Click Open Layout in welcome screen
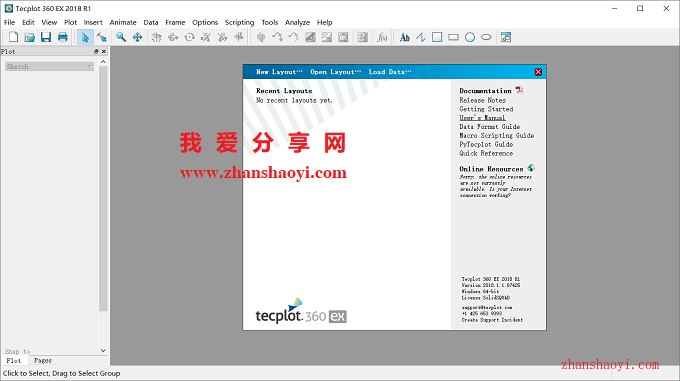The width and height of the screenshot is (680, 381). click(335, 72)
